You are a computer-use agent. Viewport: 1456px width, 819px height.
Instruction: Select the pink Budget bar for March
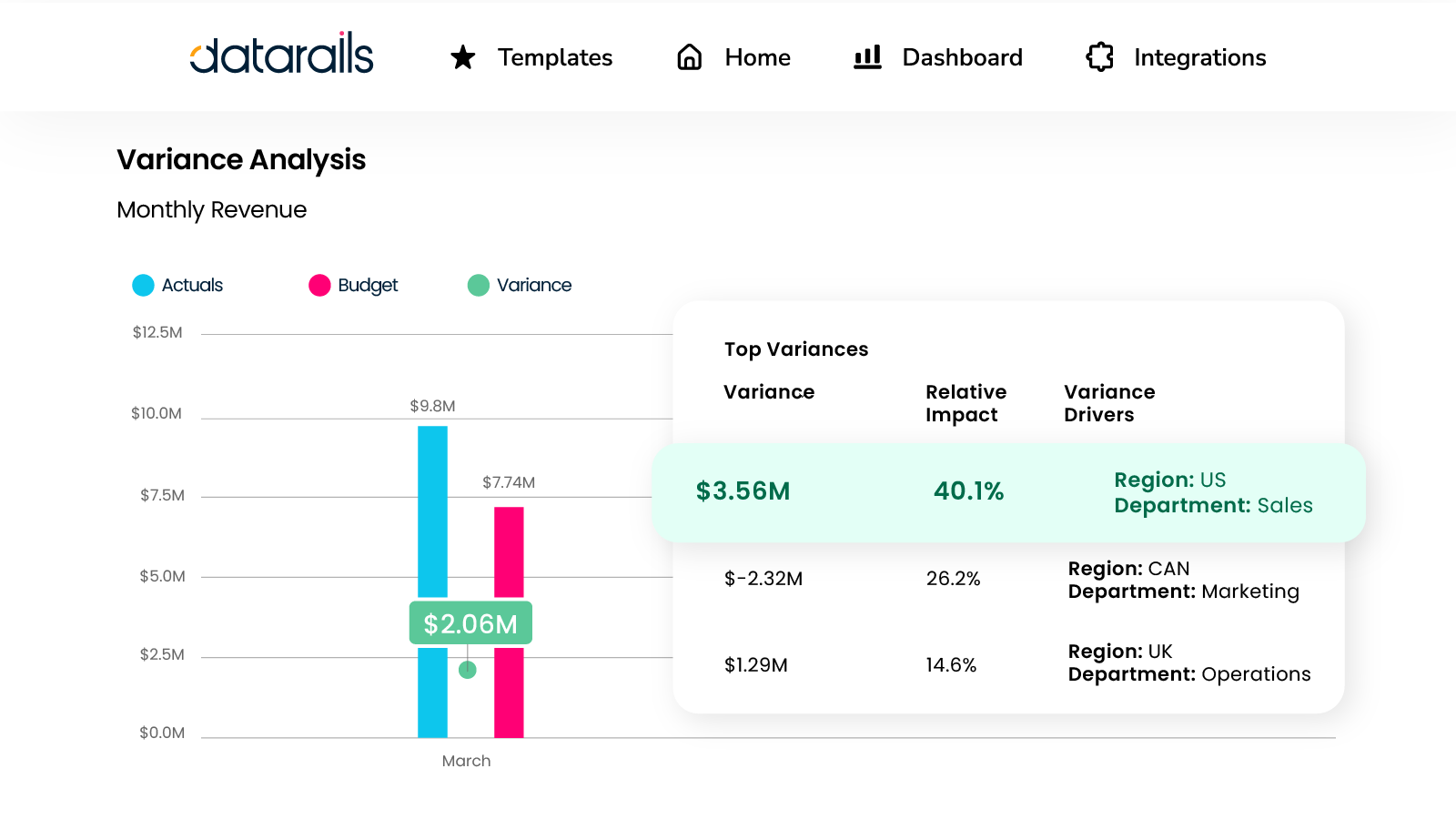(x=509, y=555)
